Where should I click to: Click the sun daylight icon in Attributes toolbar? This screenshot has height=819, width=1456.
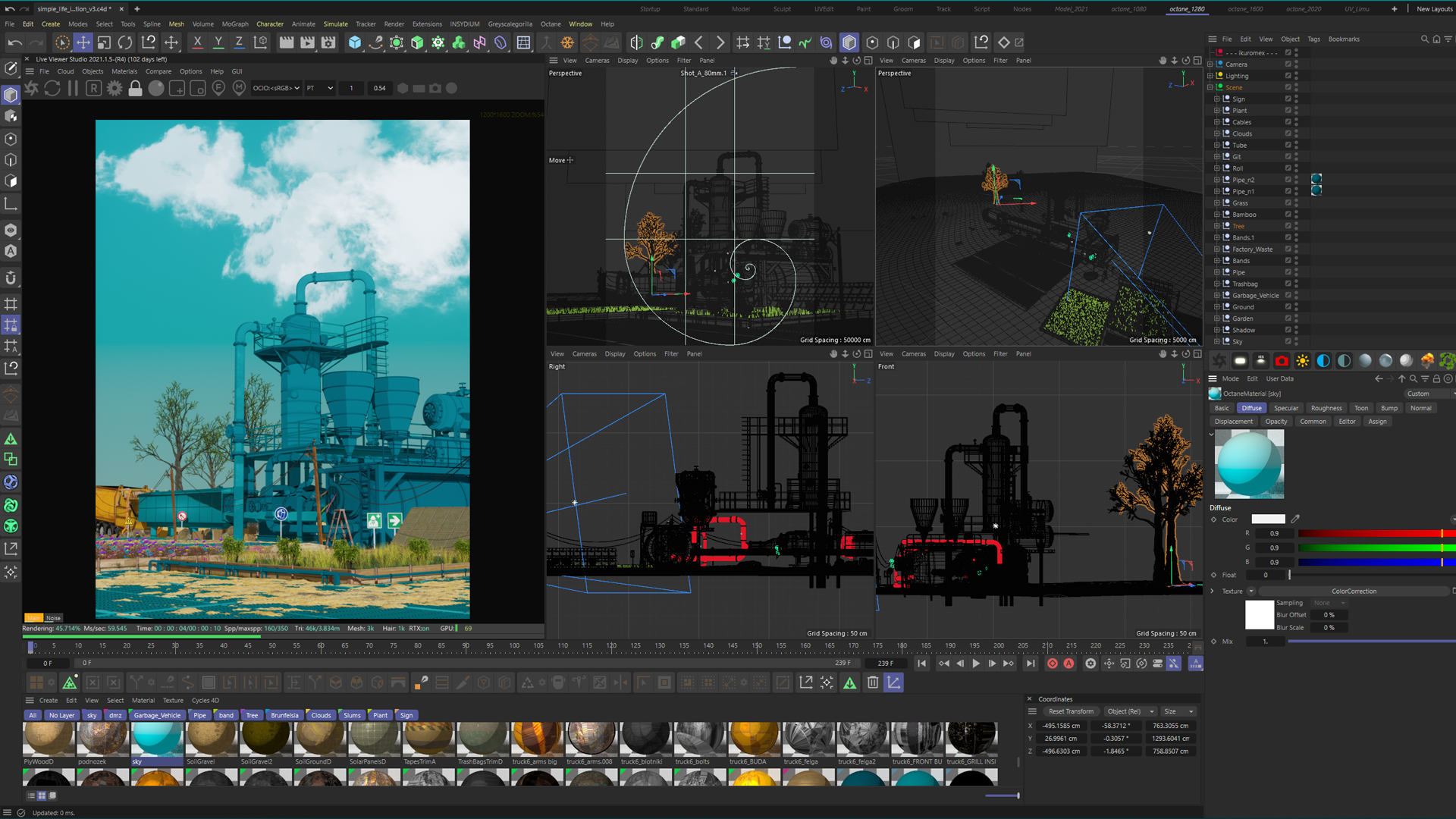point(1303,361)
